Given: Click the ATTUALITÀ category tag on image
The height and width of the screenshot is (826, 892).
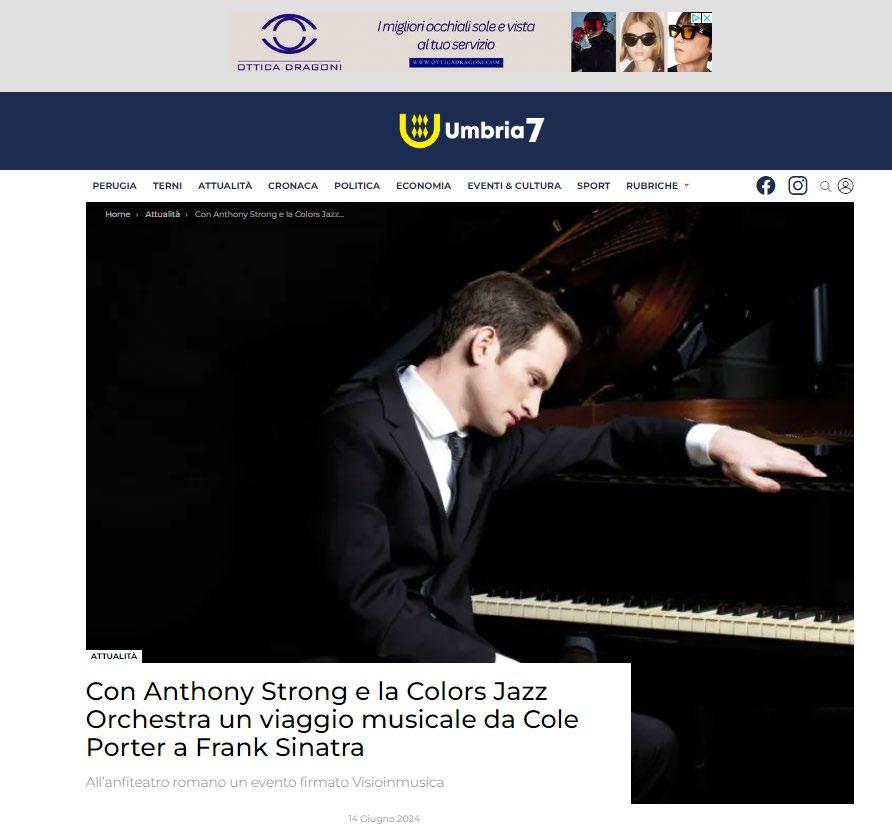Looking at the screenshot, I should point(114,656).
